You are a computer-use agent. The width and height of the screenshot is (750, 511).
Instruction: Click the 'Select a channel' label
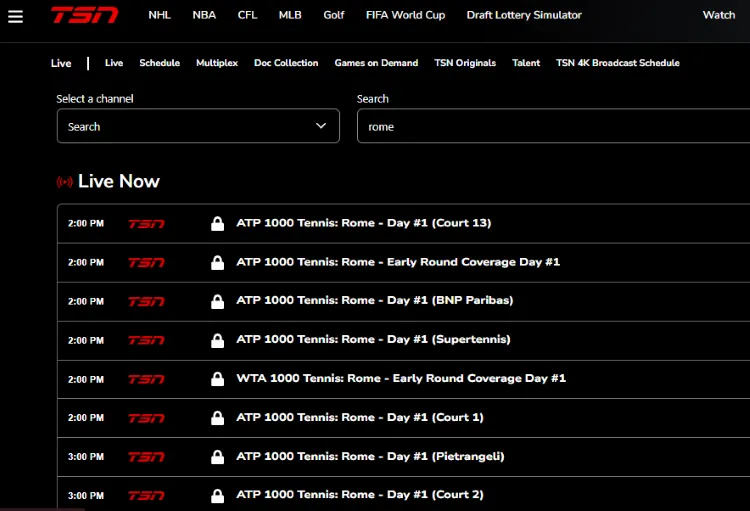point(95,99)
